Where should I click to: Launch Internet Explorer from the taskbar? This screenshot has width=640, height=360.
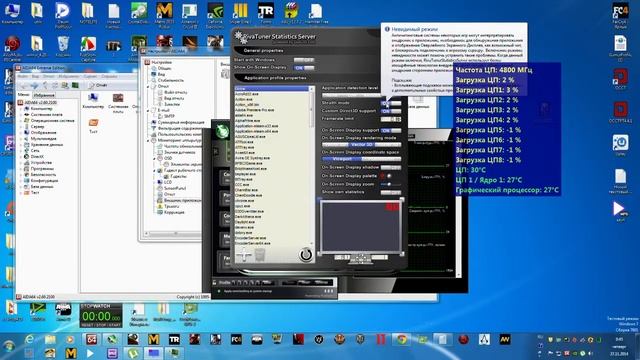(29, 339)
